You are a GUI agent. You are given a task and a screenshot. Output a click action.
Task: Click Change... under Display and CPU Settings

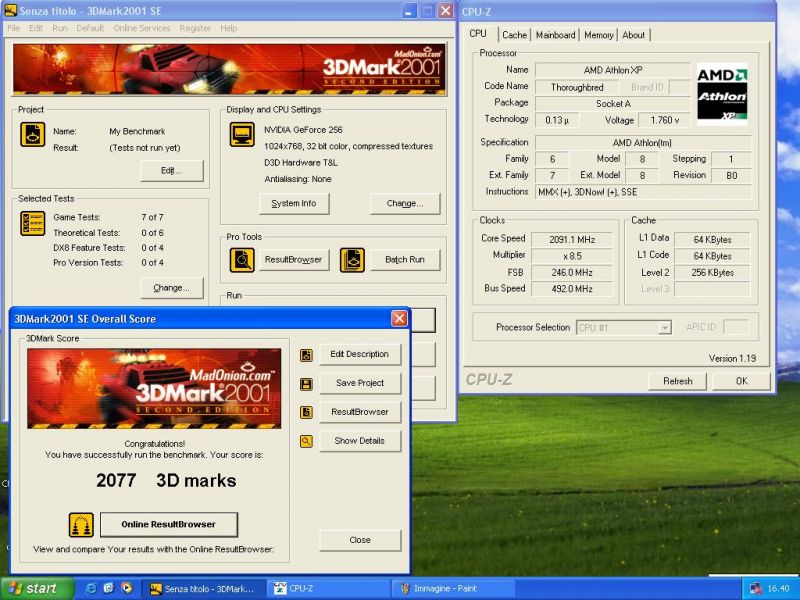pyautogui.click(x=405, y=204)
